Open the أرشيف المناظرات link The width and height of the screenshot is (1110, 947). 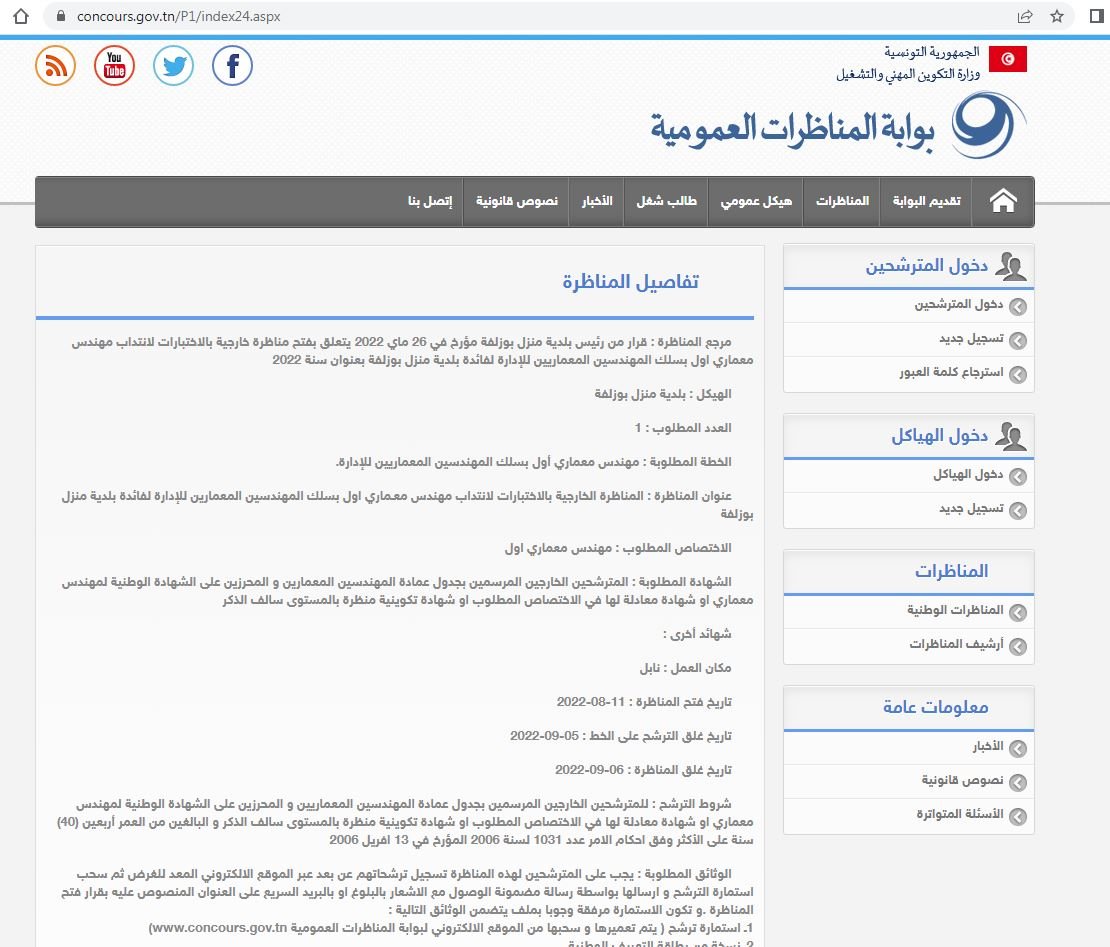(x=956, y=645)
